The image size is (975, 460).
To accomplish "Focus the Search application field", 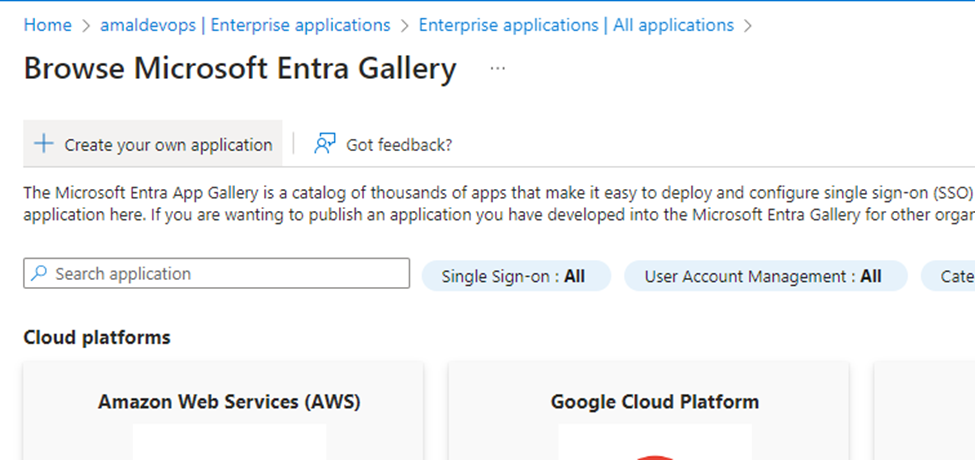I will pyautogui.click(x=216, y=274).
